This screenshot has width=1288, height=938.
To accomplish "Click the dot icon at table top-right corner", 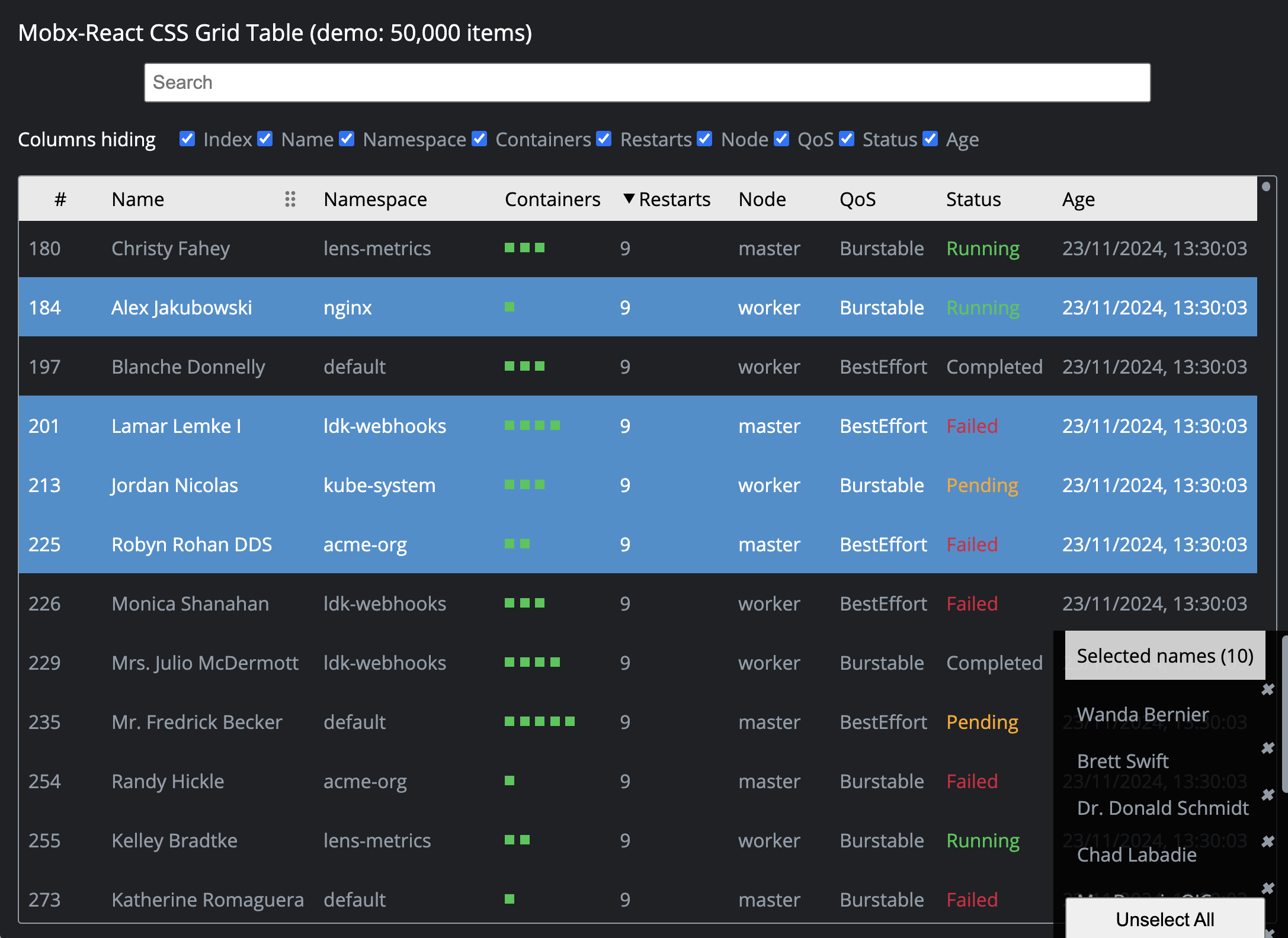I will click(x=1266, y=187).
